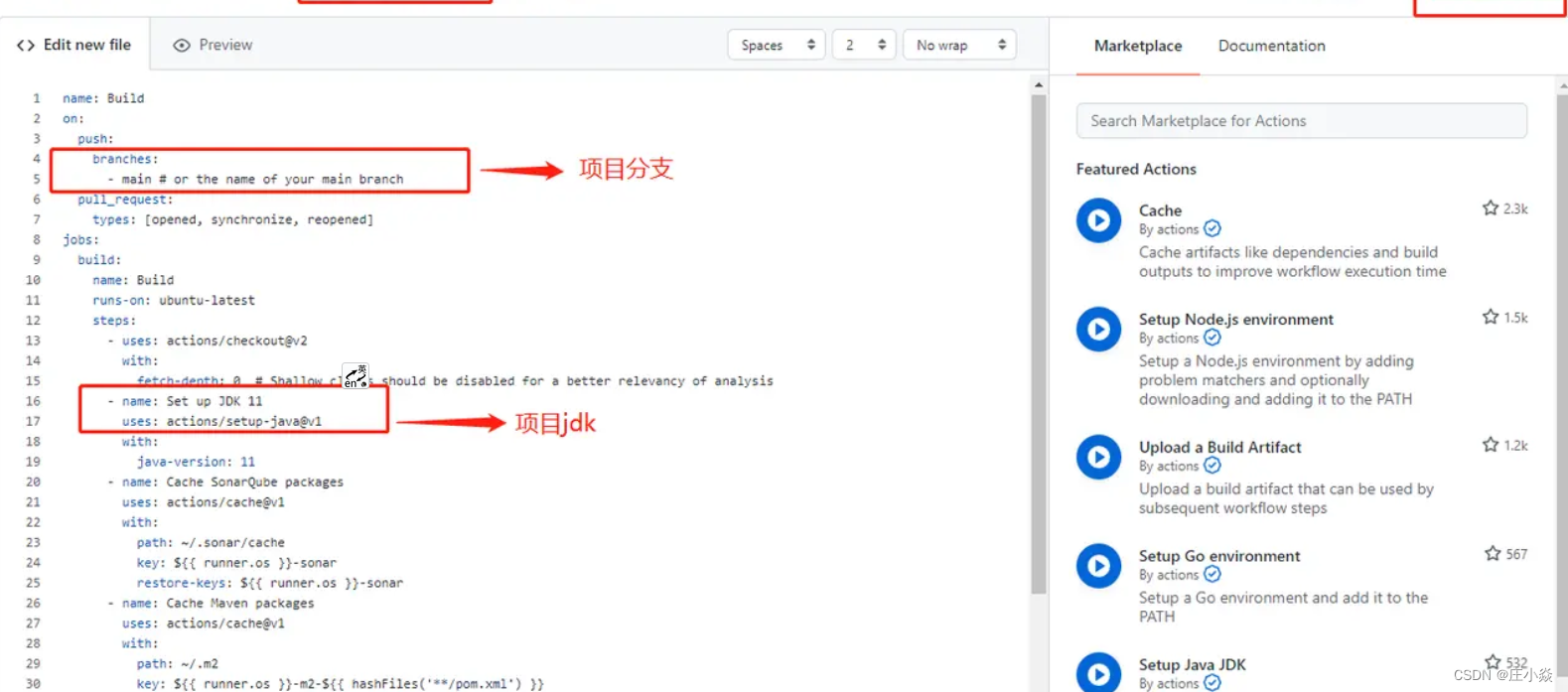Open the indent size 2 dropdown
Image resolution: width=1568 pixels, height=692 pixels.
[x=864, y=46]
